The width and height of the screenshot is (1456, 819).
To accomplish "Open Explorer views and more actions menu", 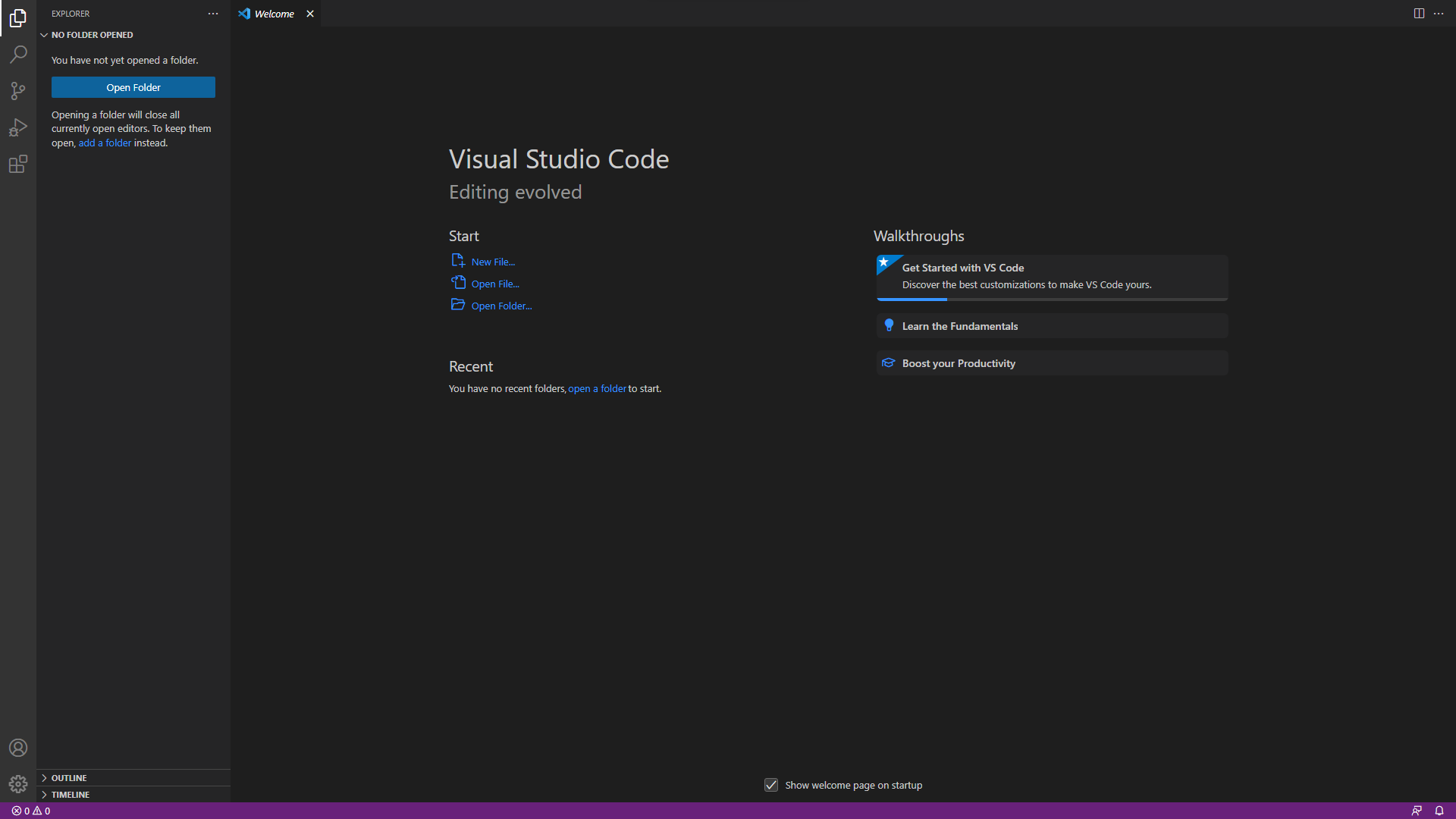I will [213, 14].
